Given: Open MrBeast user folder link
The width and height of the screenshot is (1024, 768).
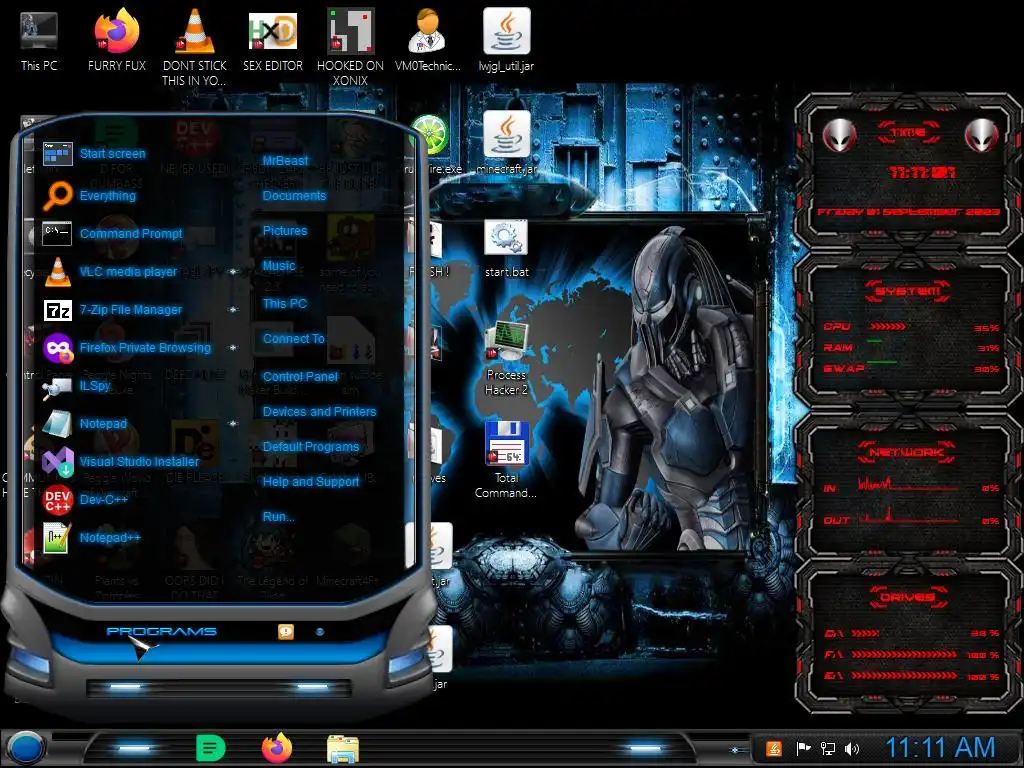Looking at the screenshot, I should (285, 161).
